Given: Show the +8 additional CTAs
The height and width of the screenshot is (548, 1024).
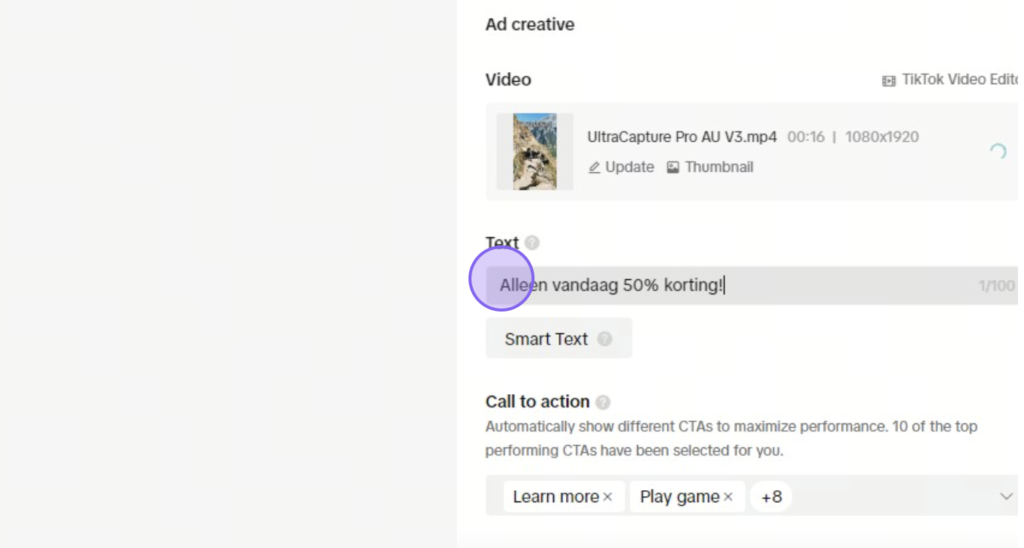Looking at the screenshot, I should tap(771, 497).
